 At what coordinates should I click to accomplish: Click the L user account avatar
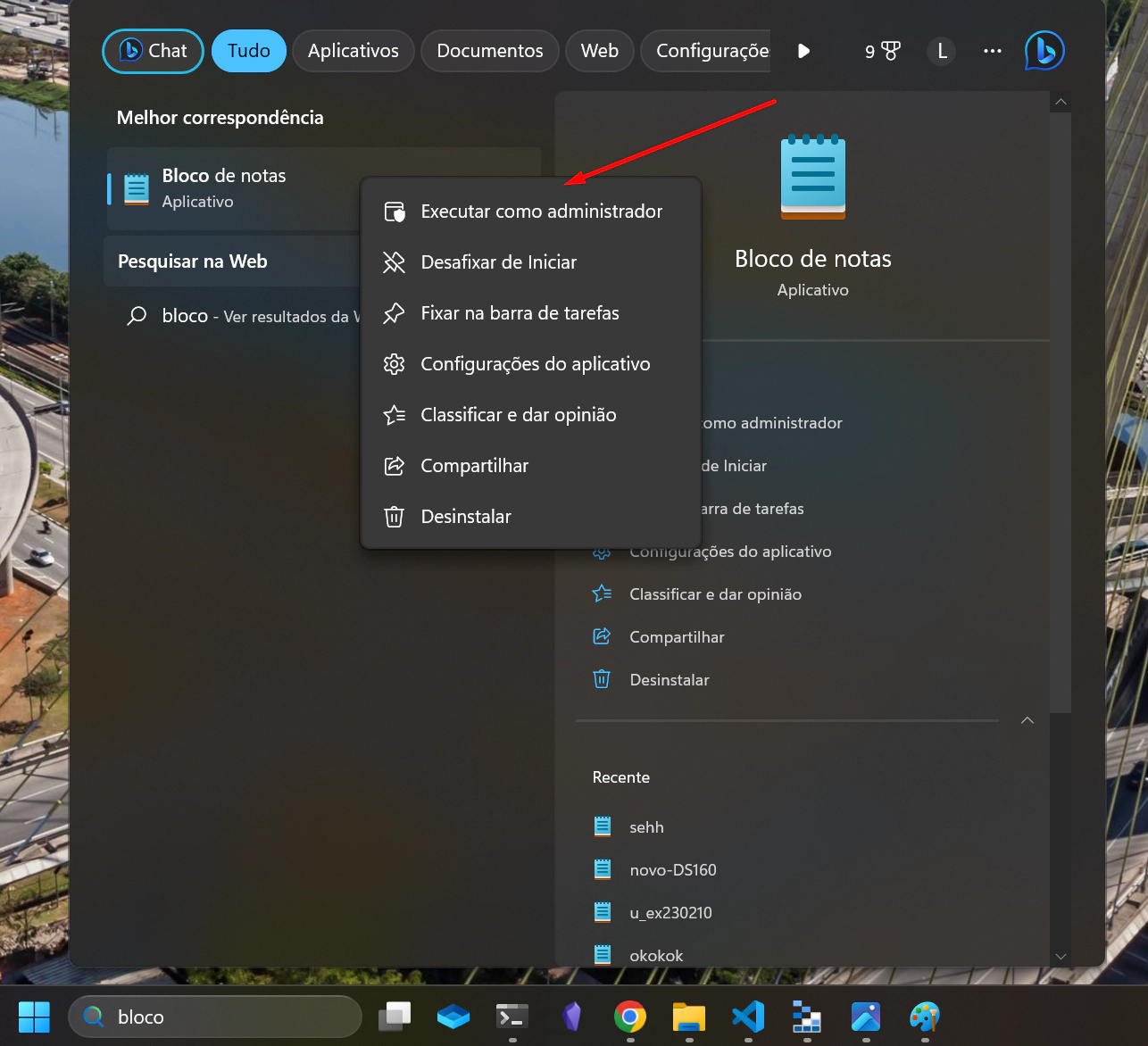(942, 51)
